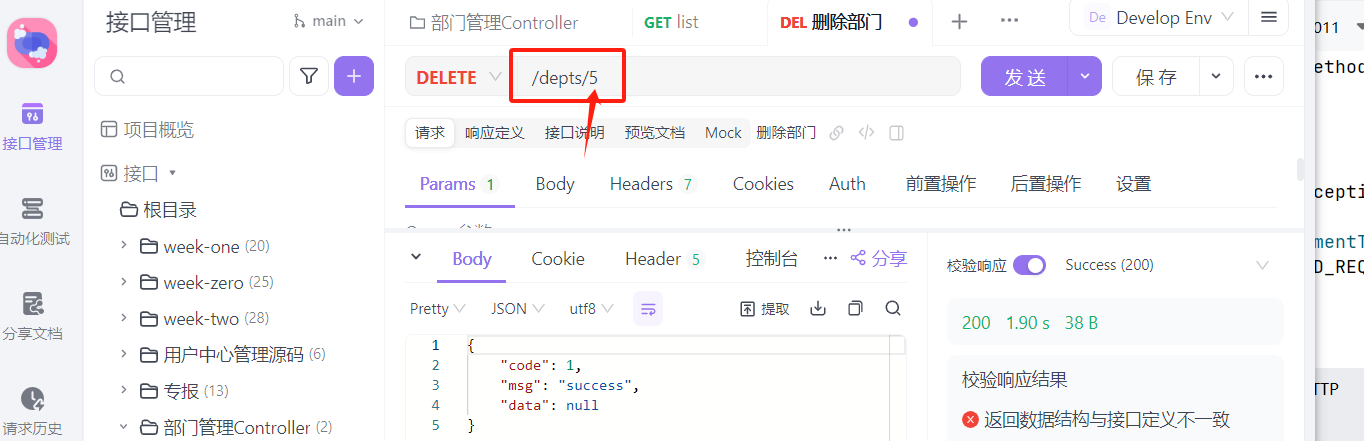The image size is (1364, 441).
Task: Click the Apifox app logo
Action: click(x=32, y=43)
